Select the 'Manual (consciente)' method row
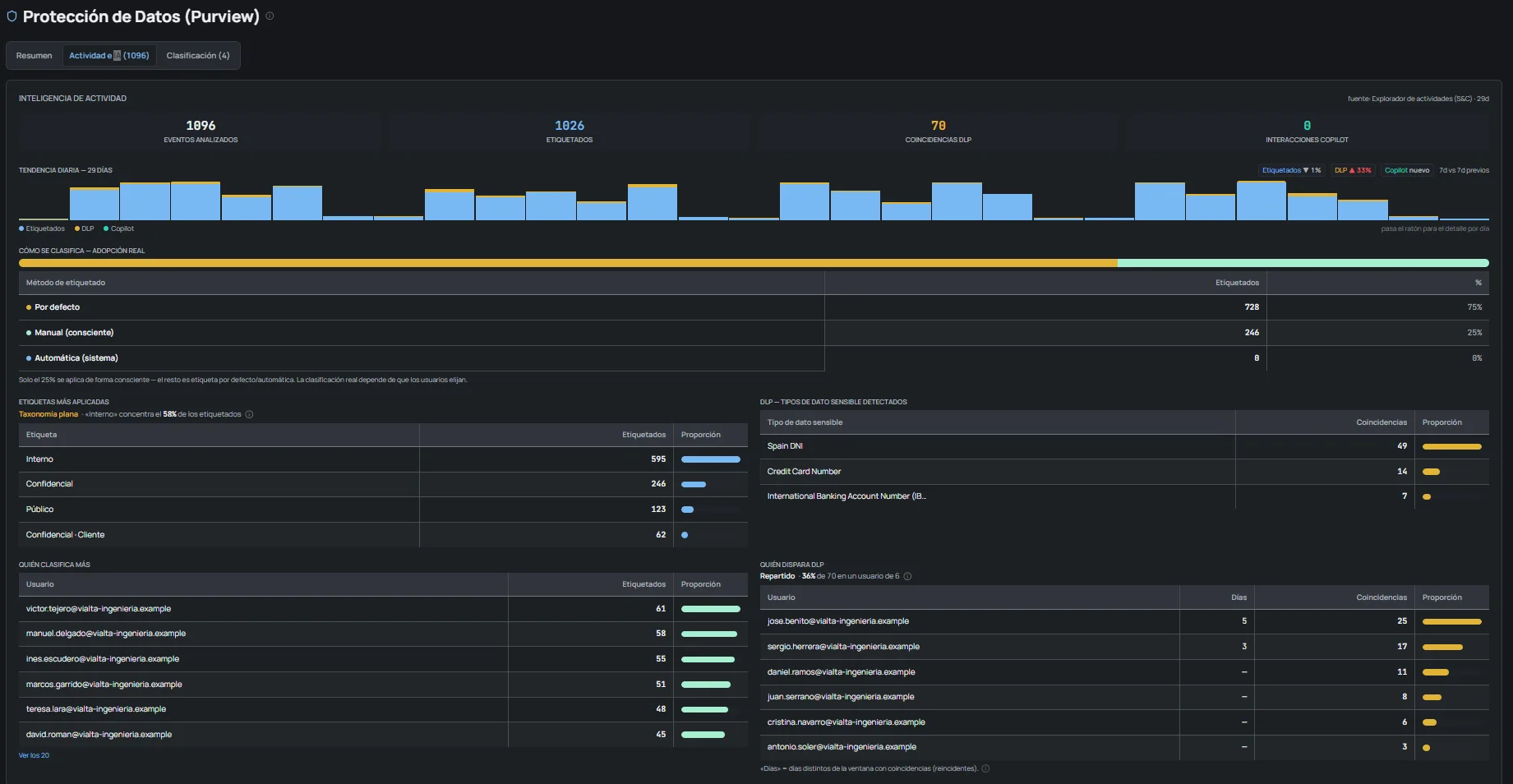Image resolution: width=1513 pixels, height=784 pixels. tap(754, 333)
